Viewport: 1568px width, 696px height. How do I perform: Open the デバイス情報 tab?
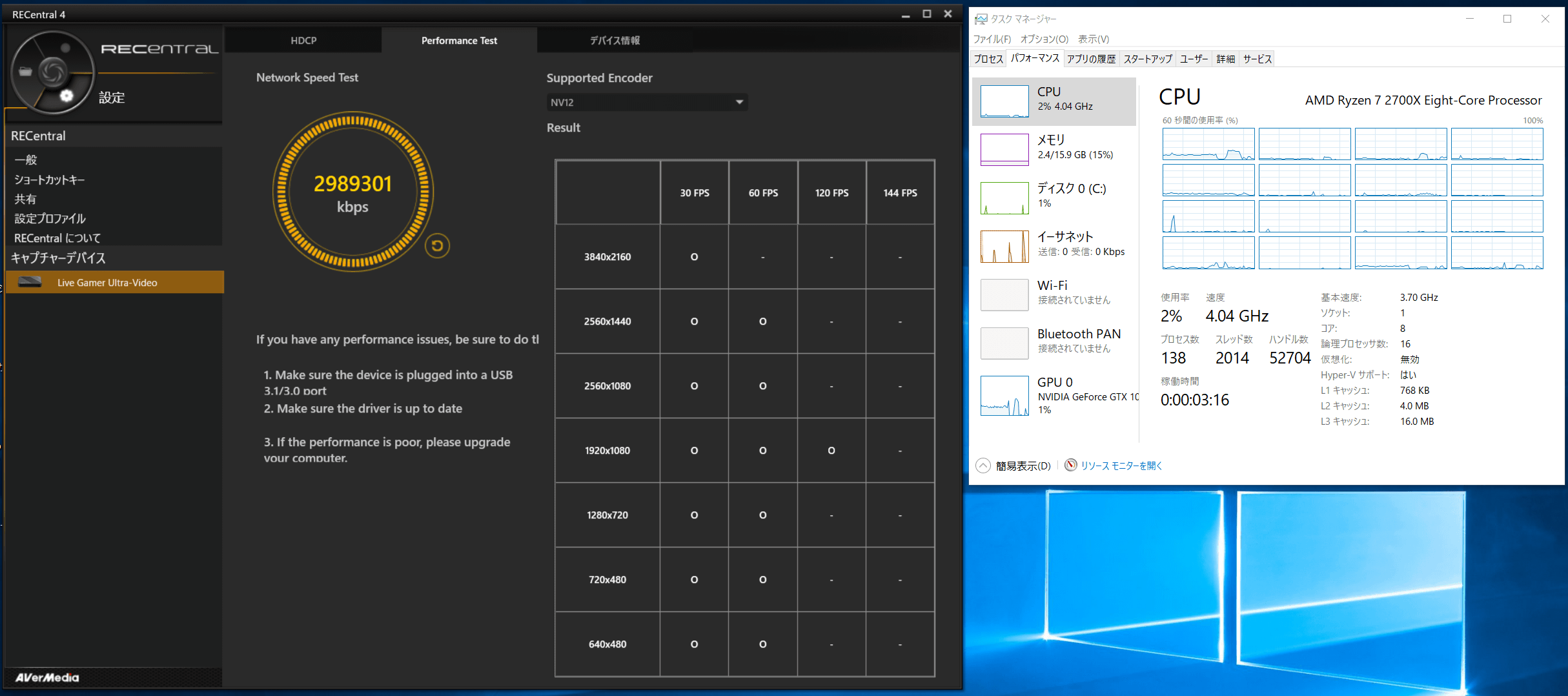tap(615, 40)
